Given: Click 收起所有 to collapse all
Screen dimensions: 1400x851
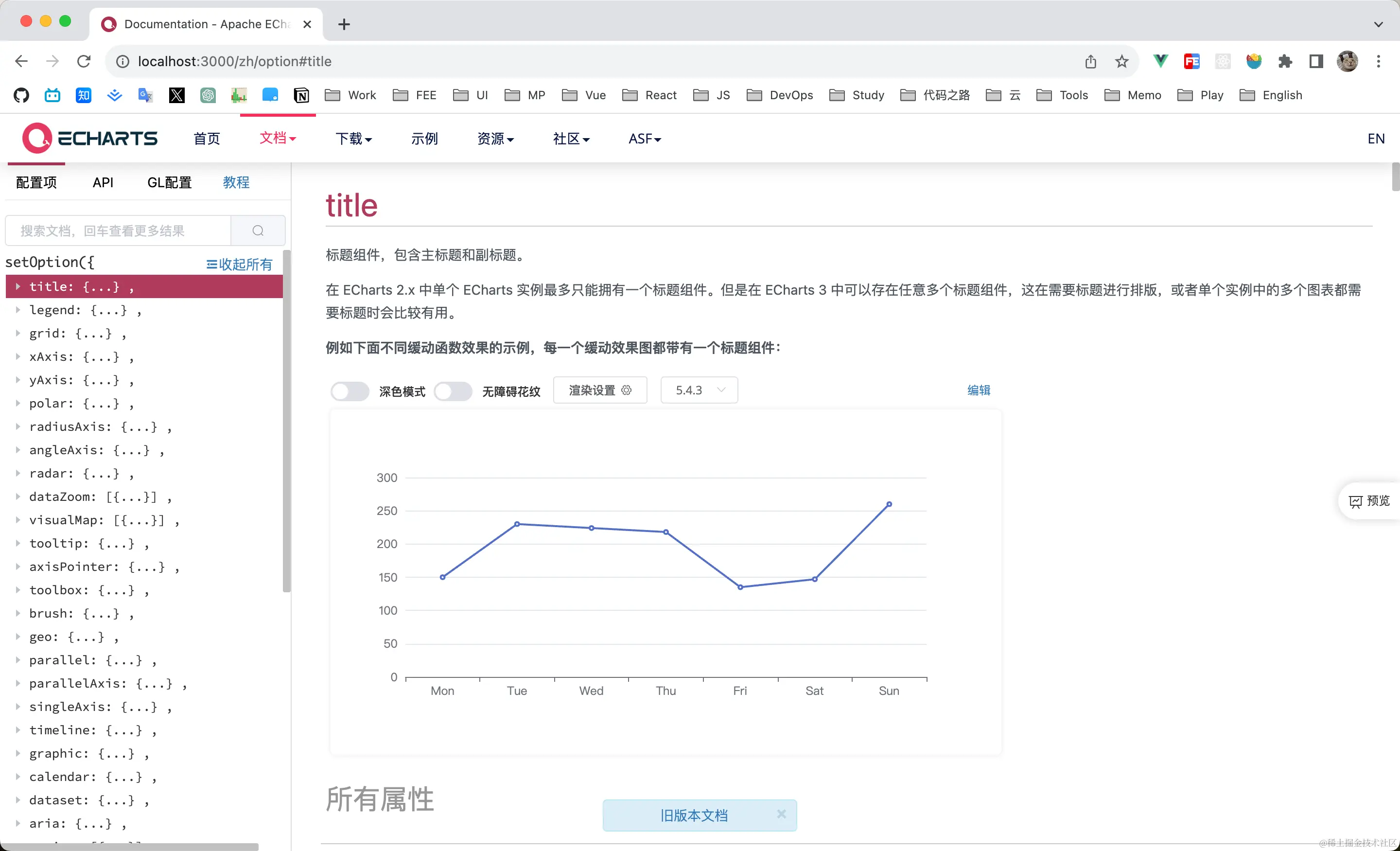Looking at the screenshot, I should 239,265.
